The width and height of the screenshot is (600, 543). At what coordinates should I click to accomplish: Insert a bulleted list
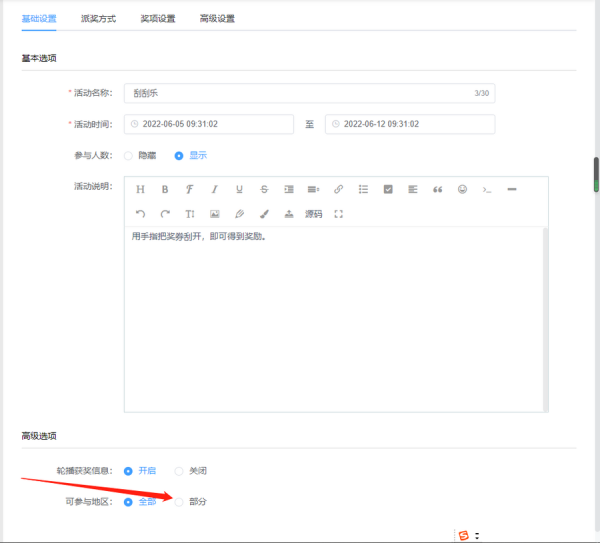click(x=363, y=189)
